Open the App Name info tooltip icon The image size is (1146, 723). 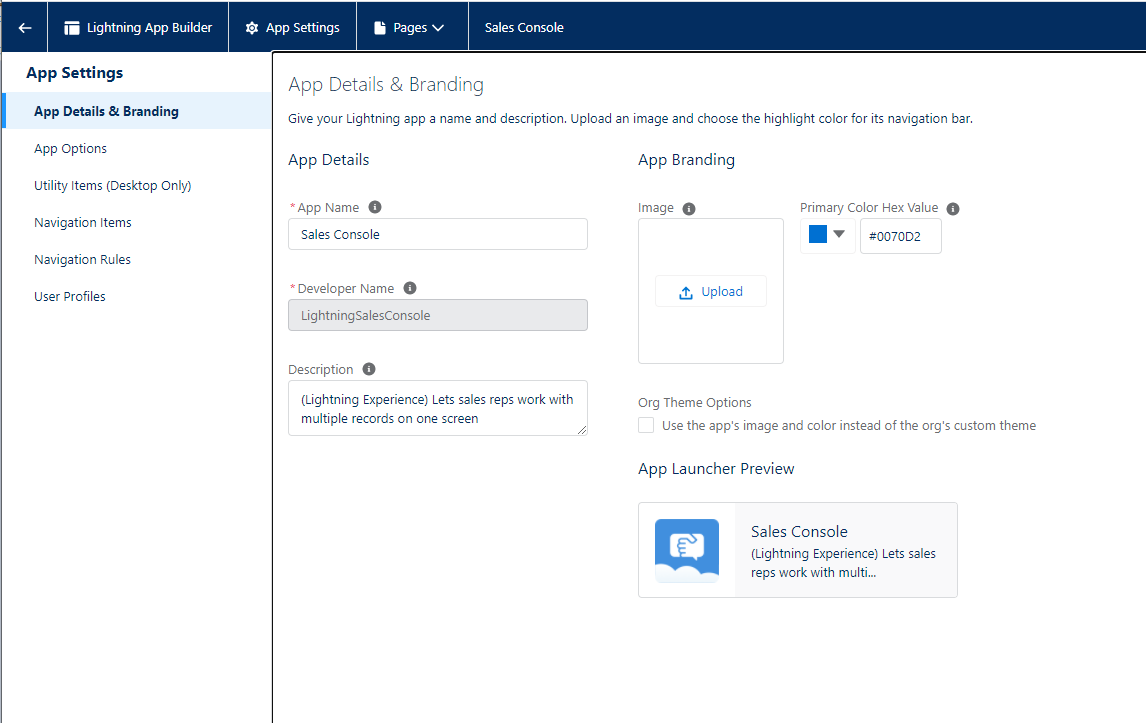coord(375,207)
